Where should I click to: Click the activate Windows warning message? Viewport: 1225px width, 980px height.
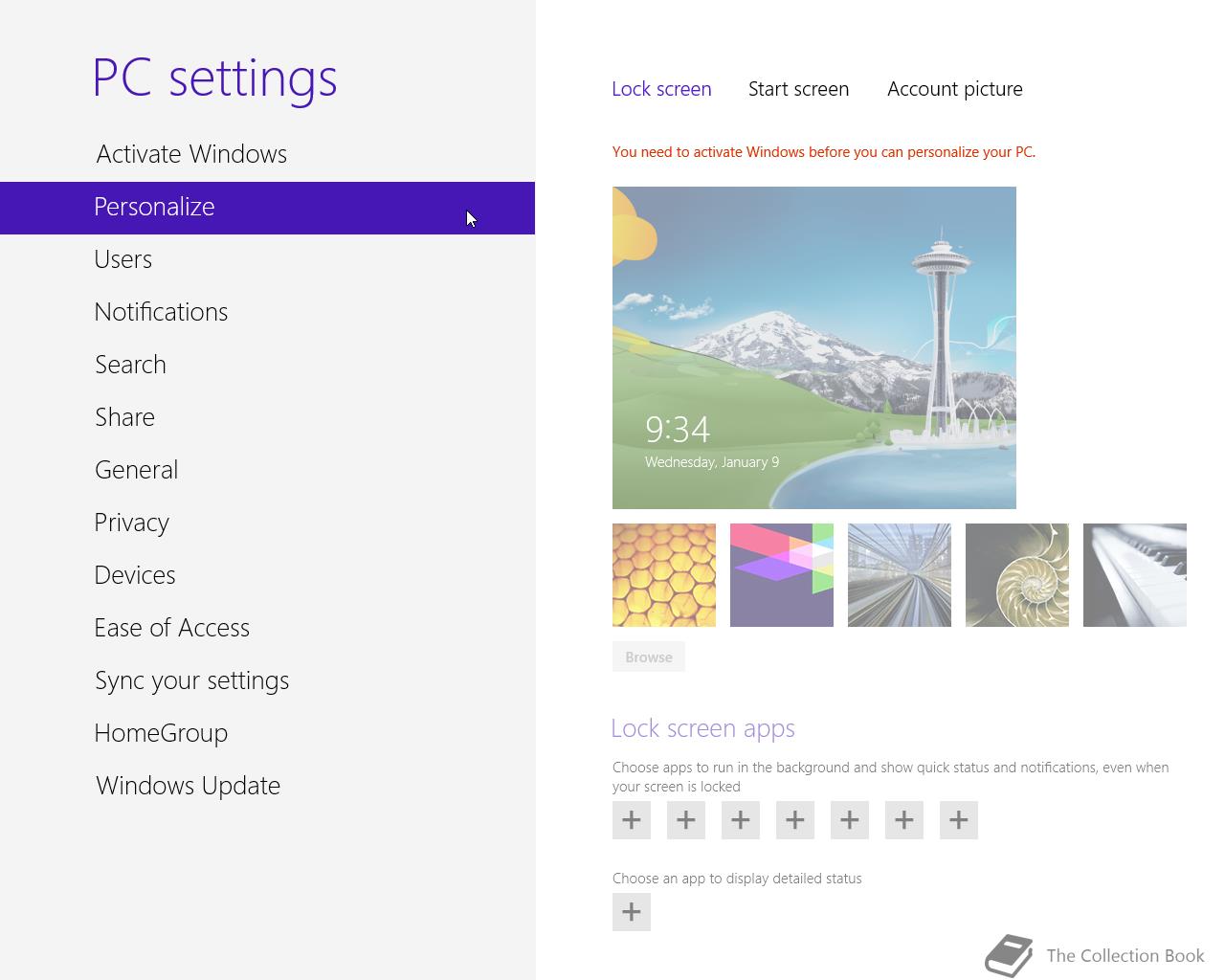(x=824, y=152)
